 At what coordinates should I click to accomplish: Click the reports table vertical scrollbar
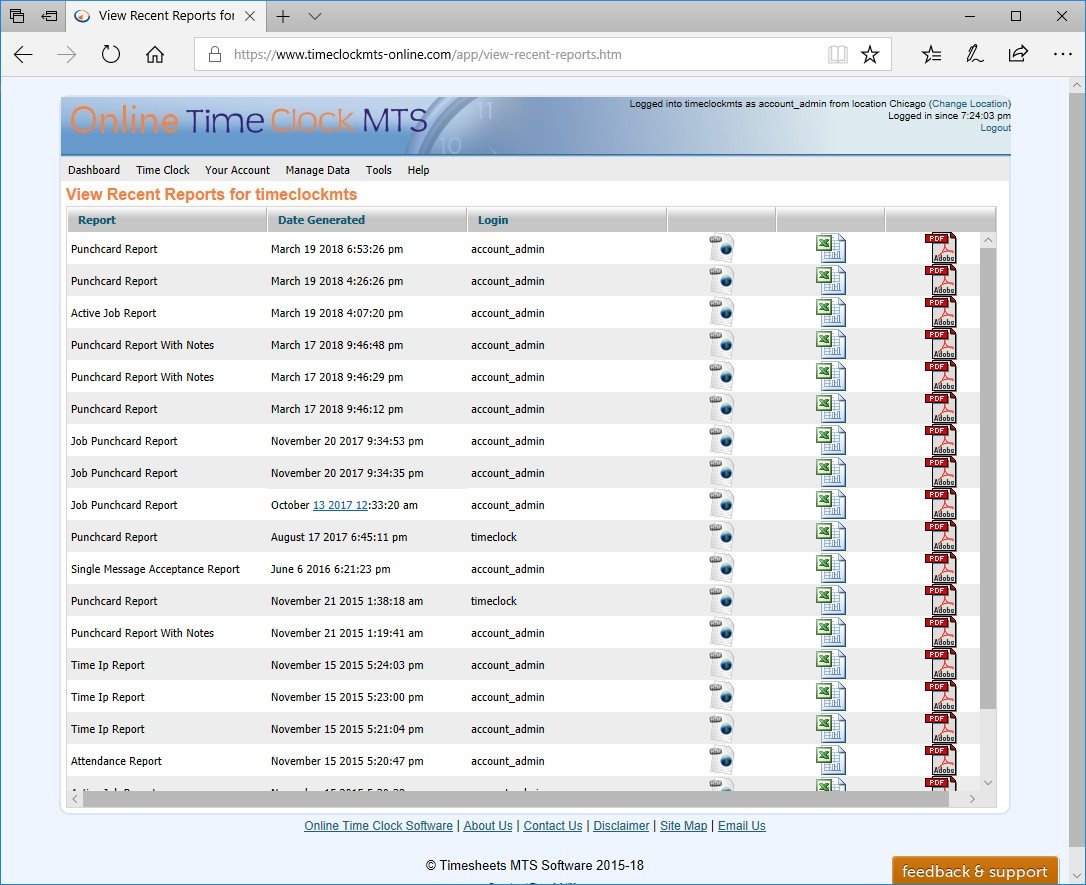988,478
